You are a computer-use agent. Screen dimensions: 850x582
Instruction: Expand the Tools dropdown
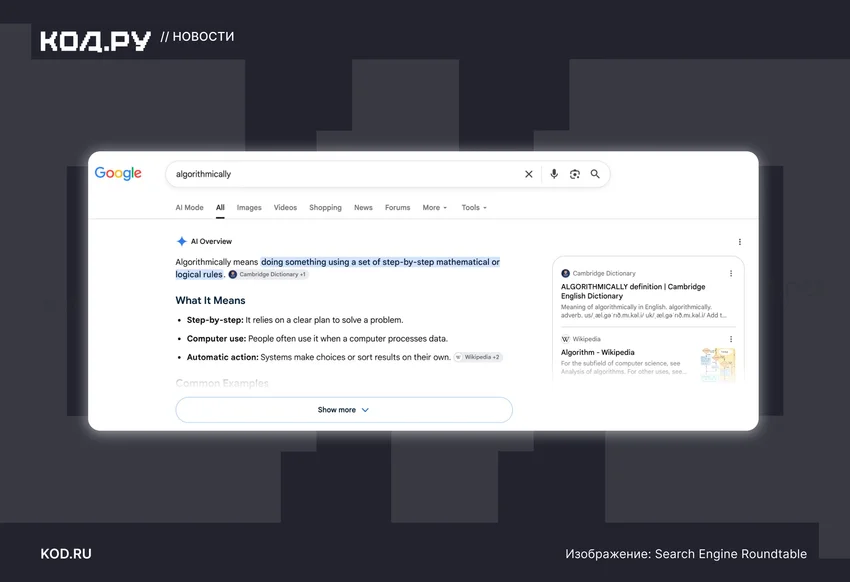(x=474, y=208)
